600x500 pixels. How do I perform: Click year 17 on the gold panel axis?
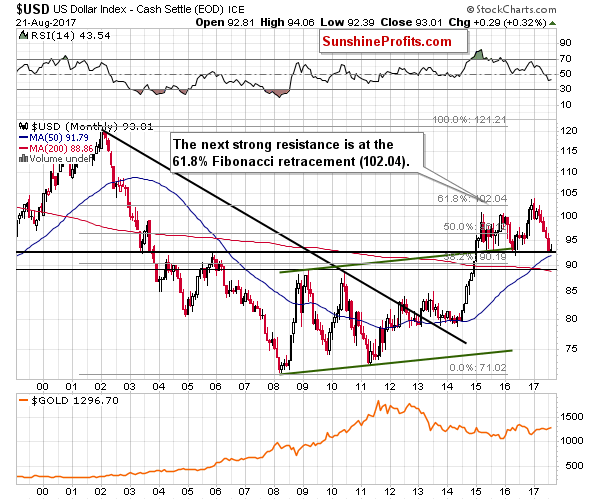[x=533, y=492]
